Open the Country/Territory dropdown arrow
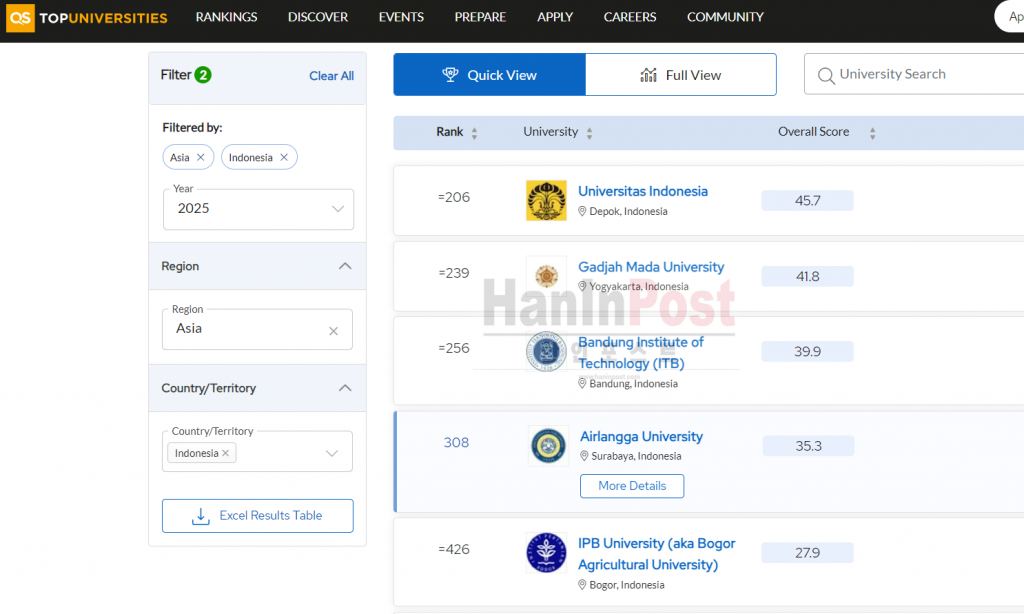This screenshot has height=614, width=1024. click(332, 454)
